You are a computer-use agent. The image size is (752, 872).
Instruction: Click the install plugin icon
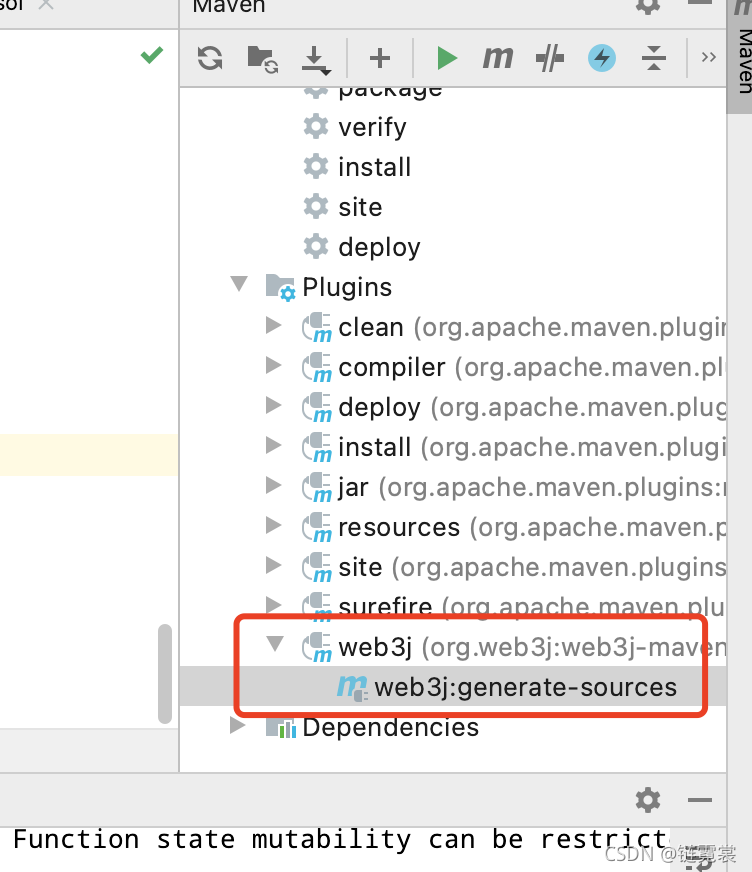pos(316,448)
